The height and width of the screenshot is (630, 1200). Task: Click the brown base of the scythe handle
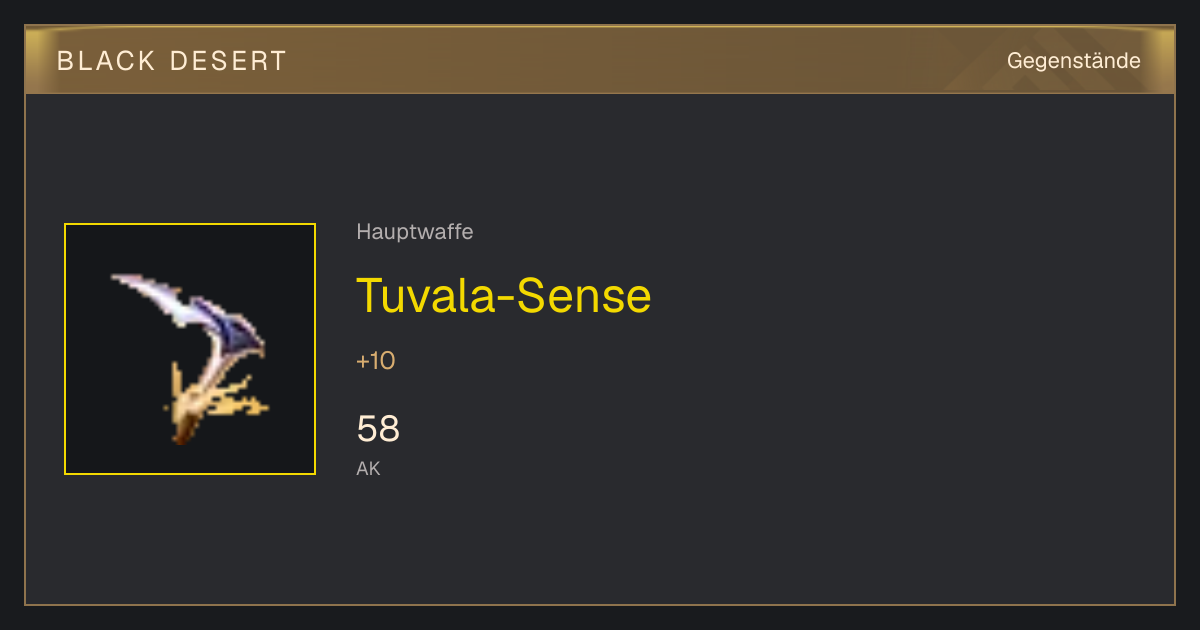181,435
